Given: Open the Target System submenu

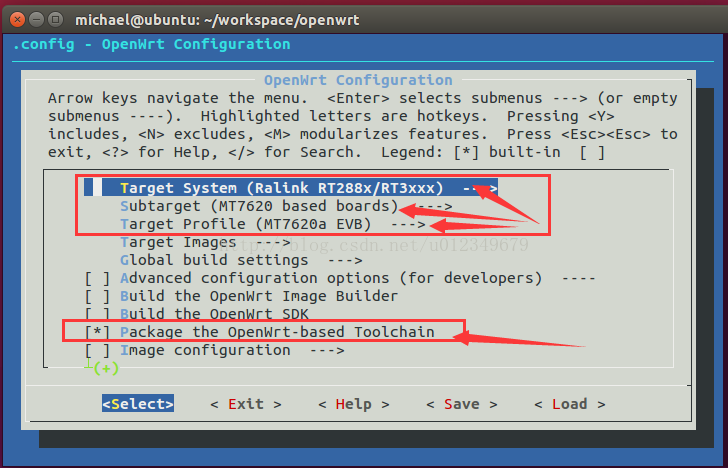Looking at the screenshot, I should click(x=291, y=188).
